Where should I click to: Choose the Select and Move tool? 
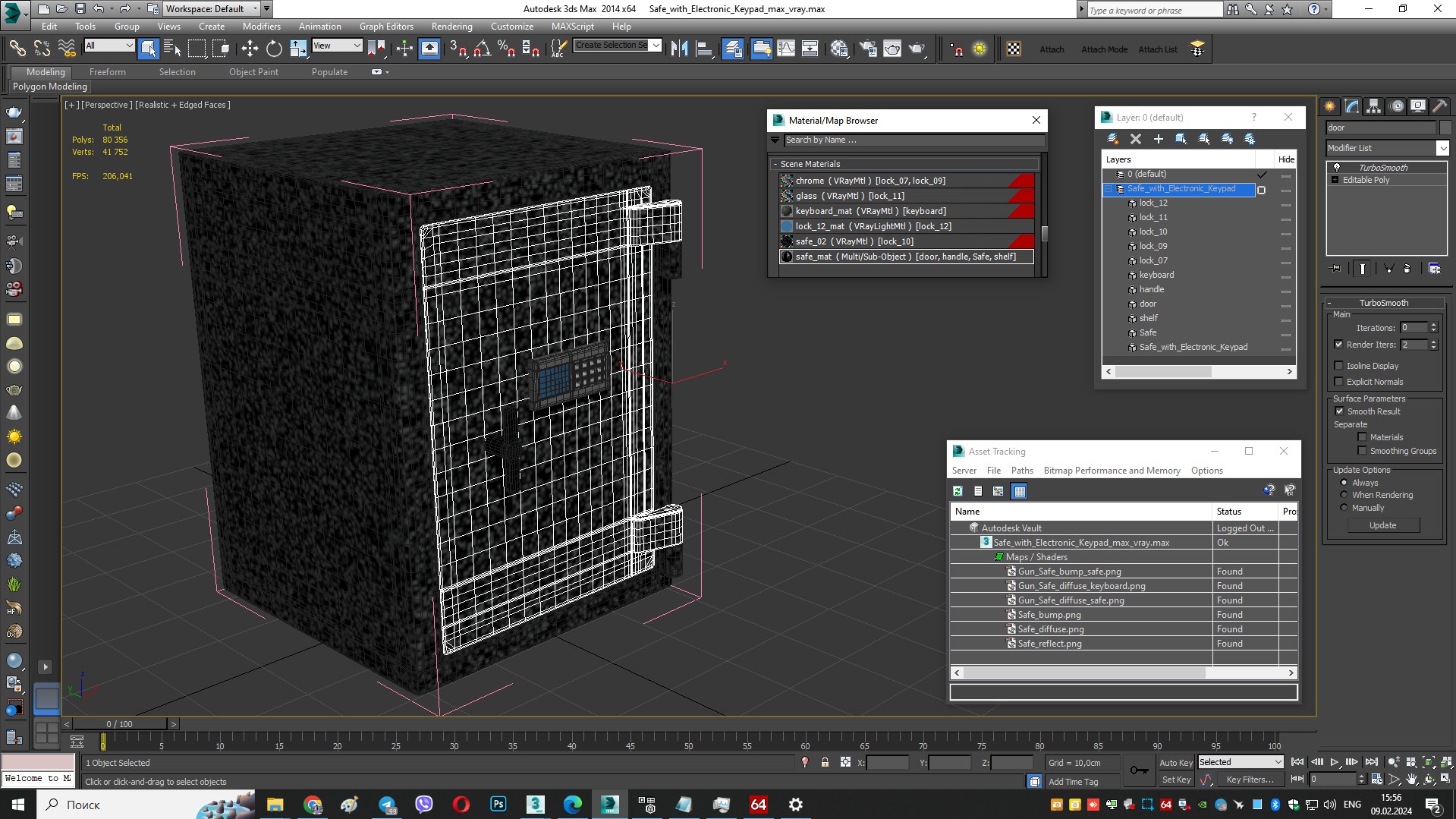pyautogui.click(x=250, y=49)
